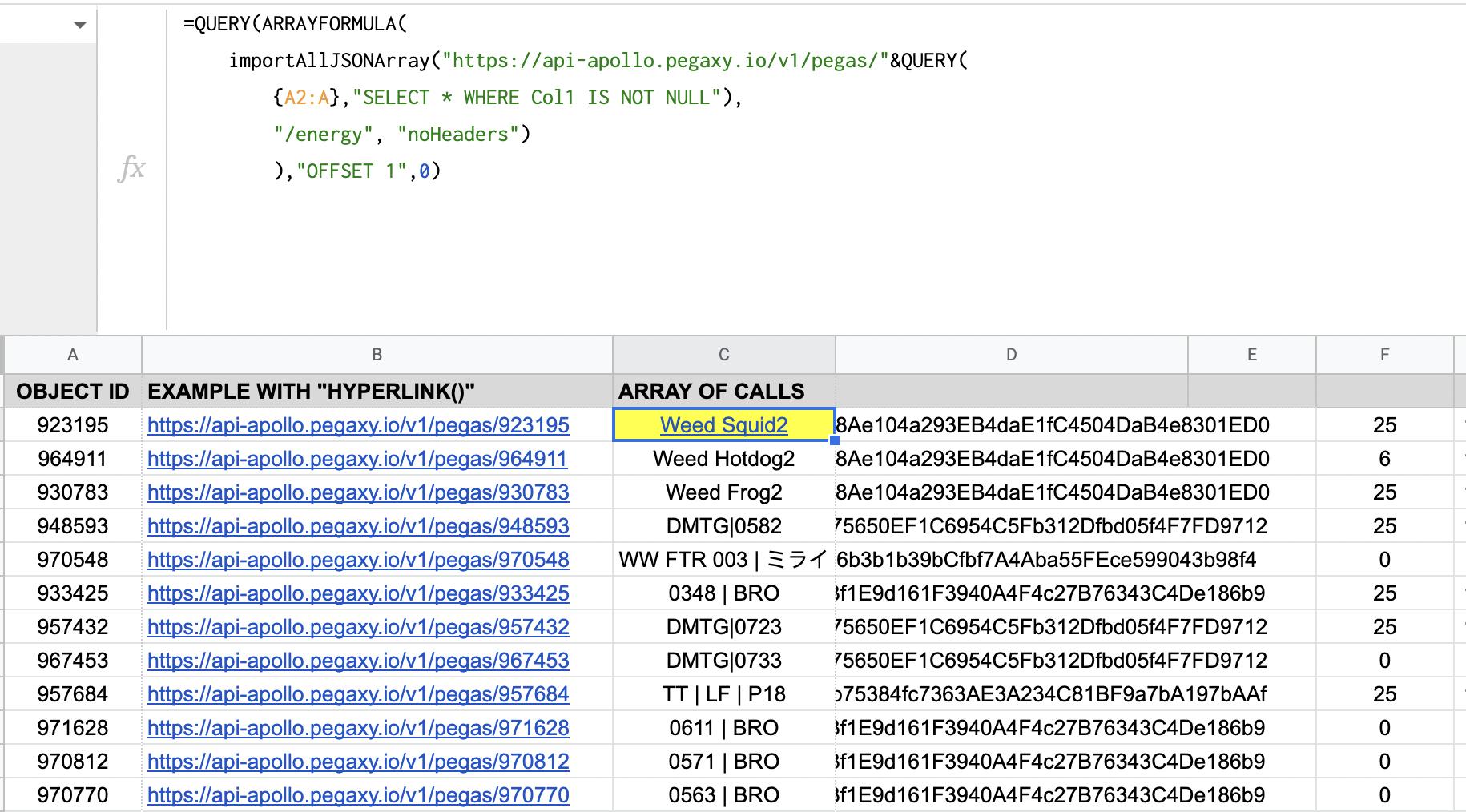Select column E header
Viewport: 1466px width, 812px height.
click(1252, 355)
